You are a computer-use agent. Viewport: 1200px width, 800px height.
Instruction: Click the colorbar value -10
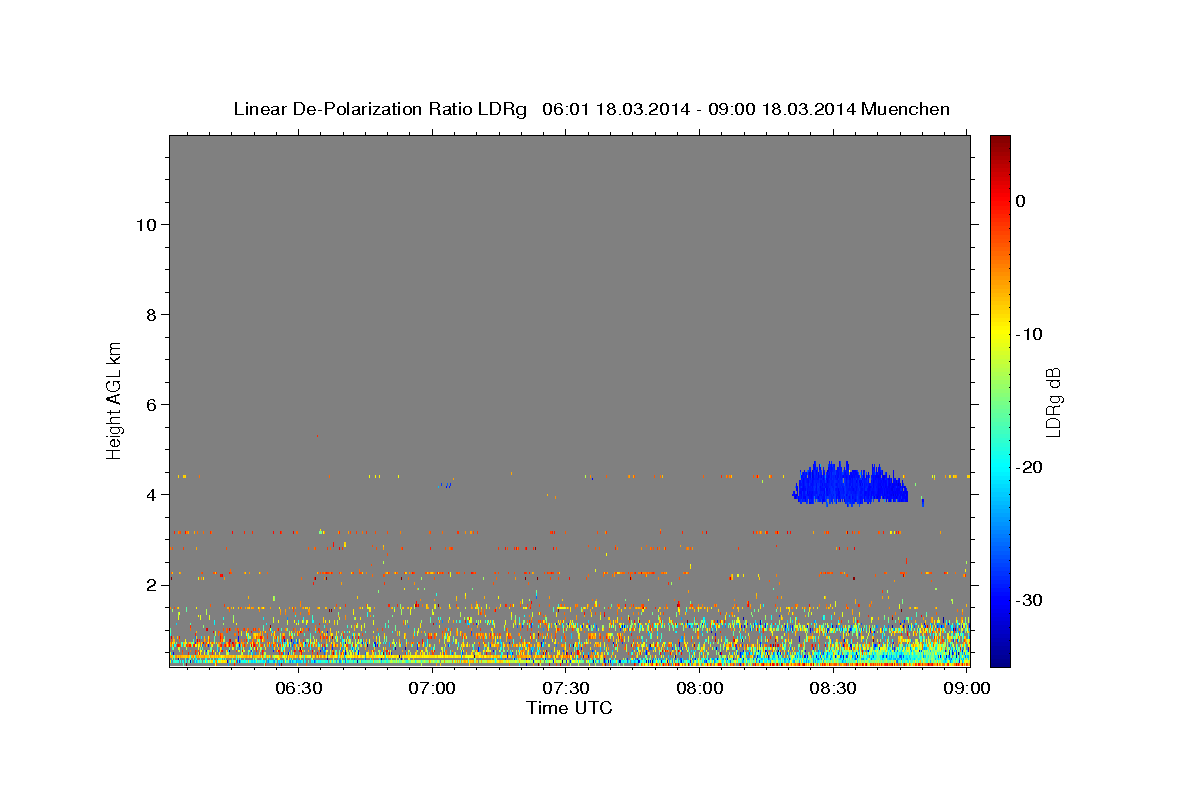point(1029,334)
